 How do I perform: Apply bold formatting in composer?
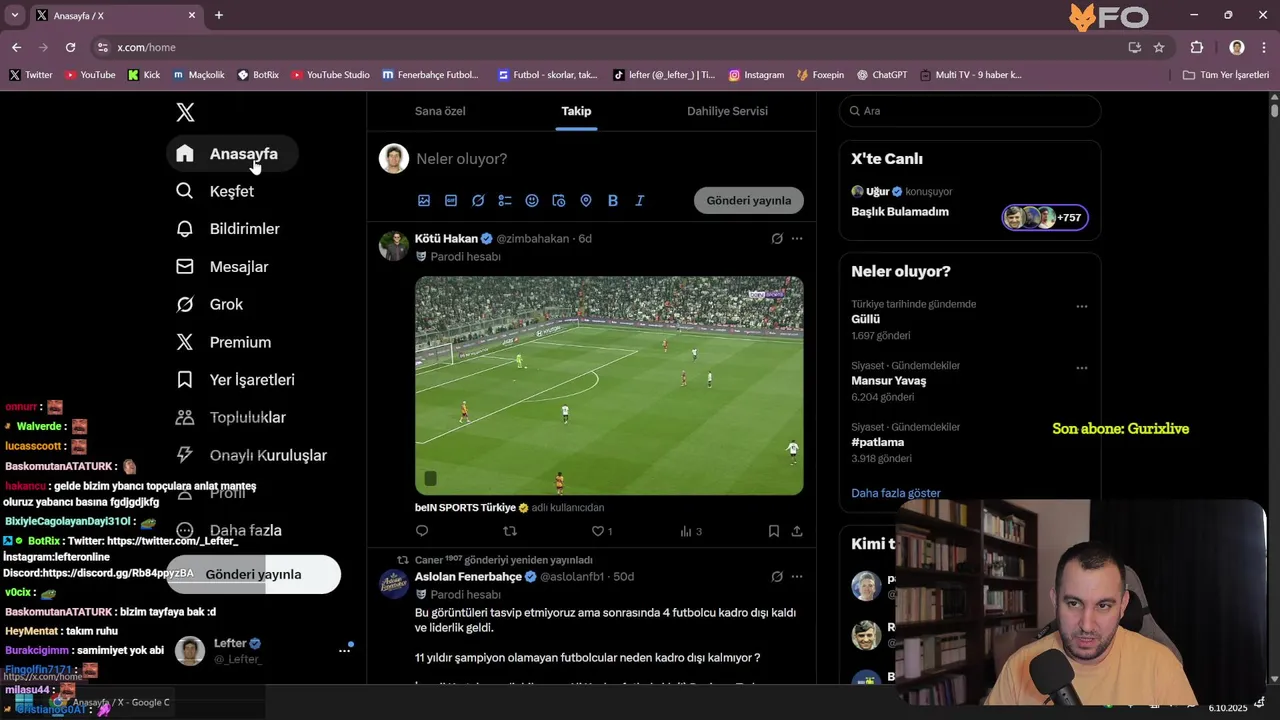[613, 200]
